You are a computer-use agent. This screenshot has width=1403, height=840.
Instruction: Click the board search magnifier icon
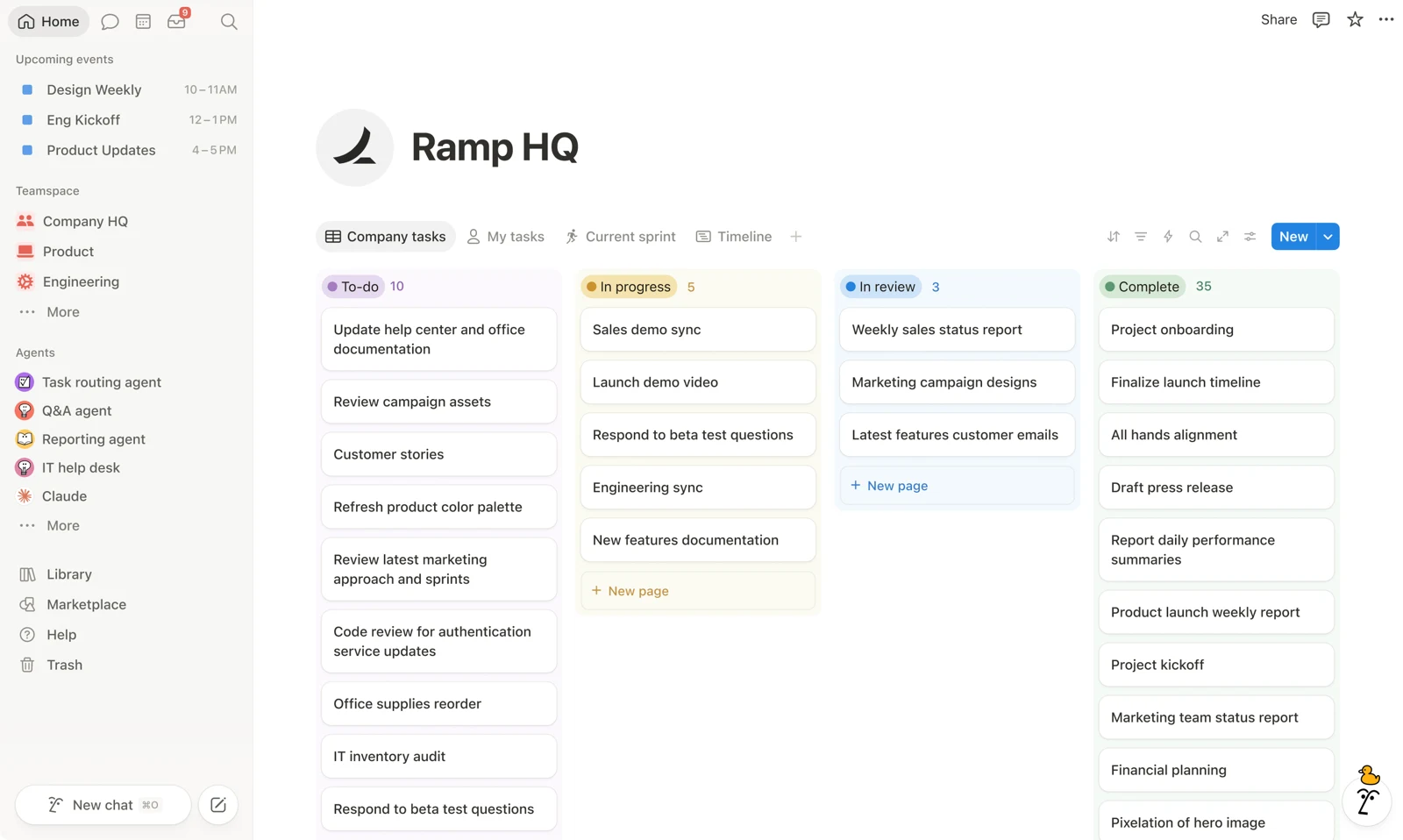(x=1195, y=237)
